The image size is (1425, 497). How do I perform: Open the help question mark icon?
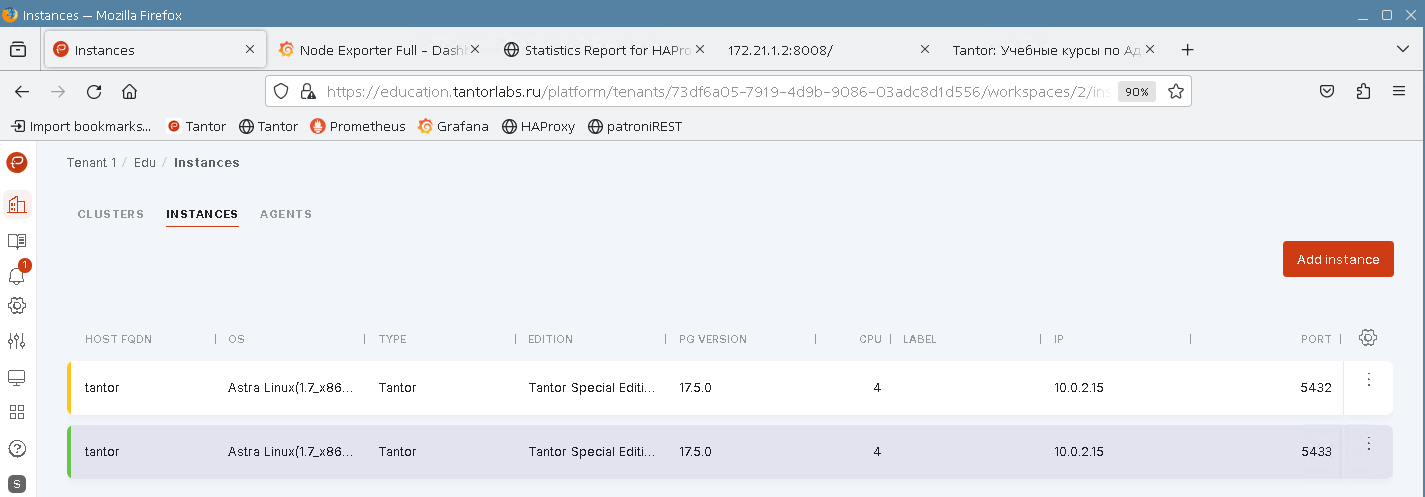pyautogui.click(x=16, y=448)
